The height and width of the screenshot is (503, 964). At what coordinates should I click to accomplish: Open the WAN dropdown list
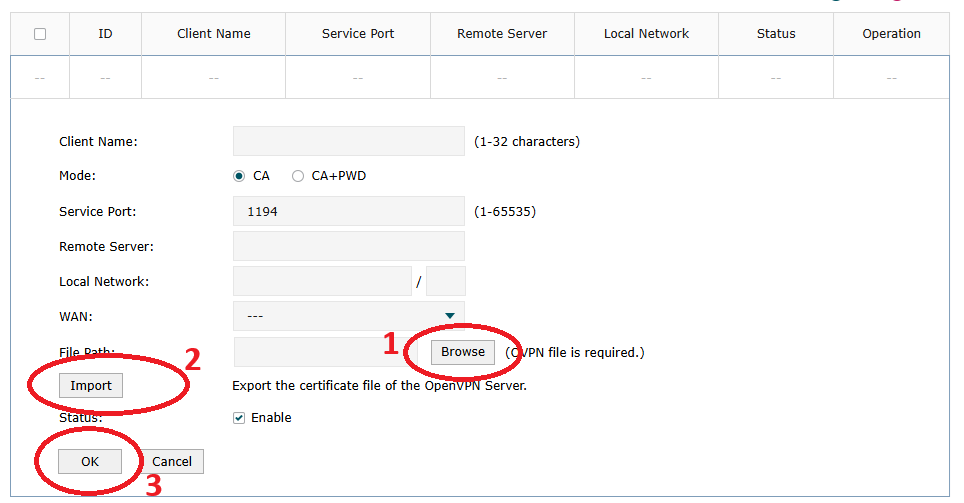349,316
